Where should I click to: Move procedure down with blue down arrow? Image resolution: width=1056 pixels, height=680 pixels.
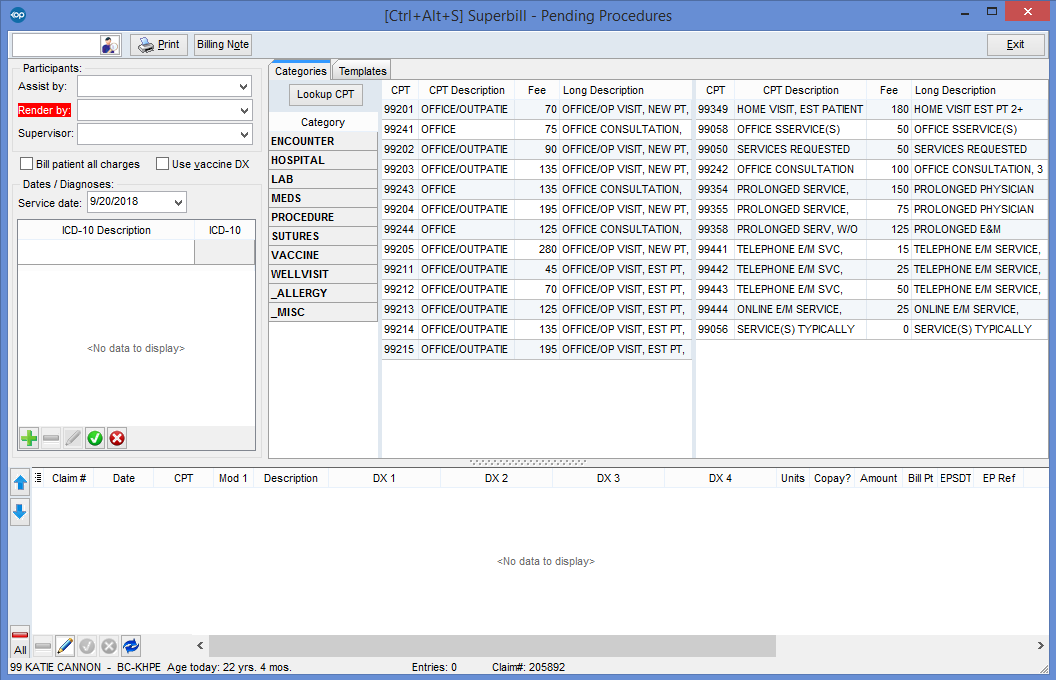click(20, 512)
